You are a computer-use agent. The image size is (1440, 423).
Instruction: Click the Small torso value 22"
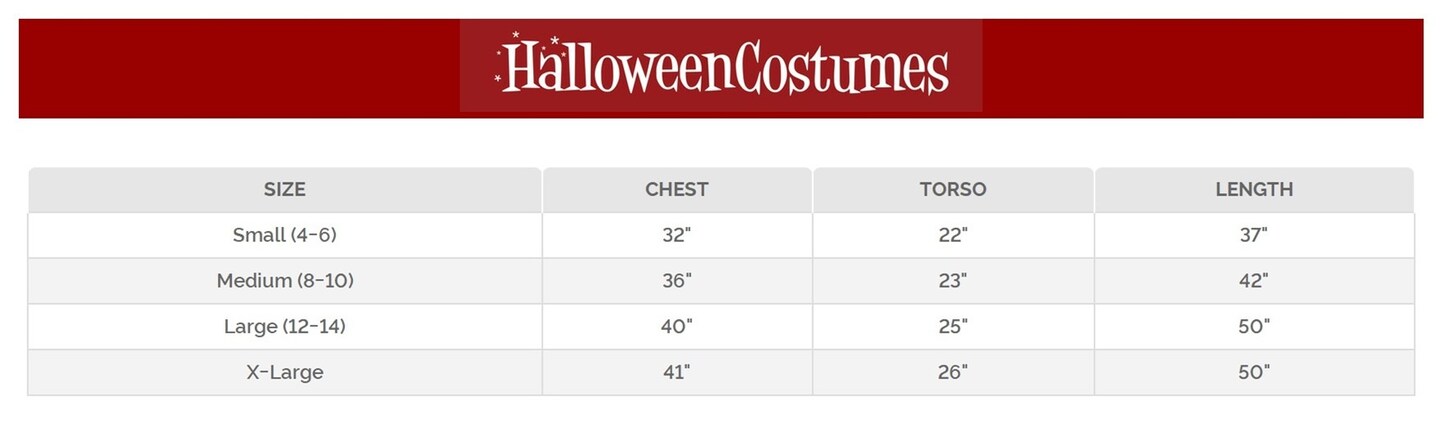[953, 235]
